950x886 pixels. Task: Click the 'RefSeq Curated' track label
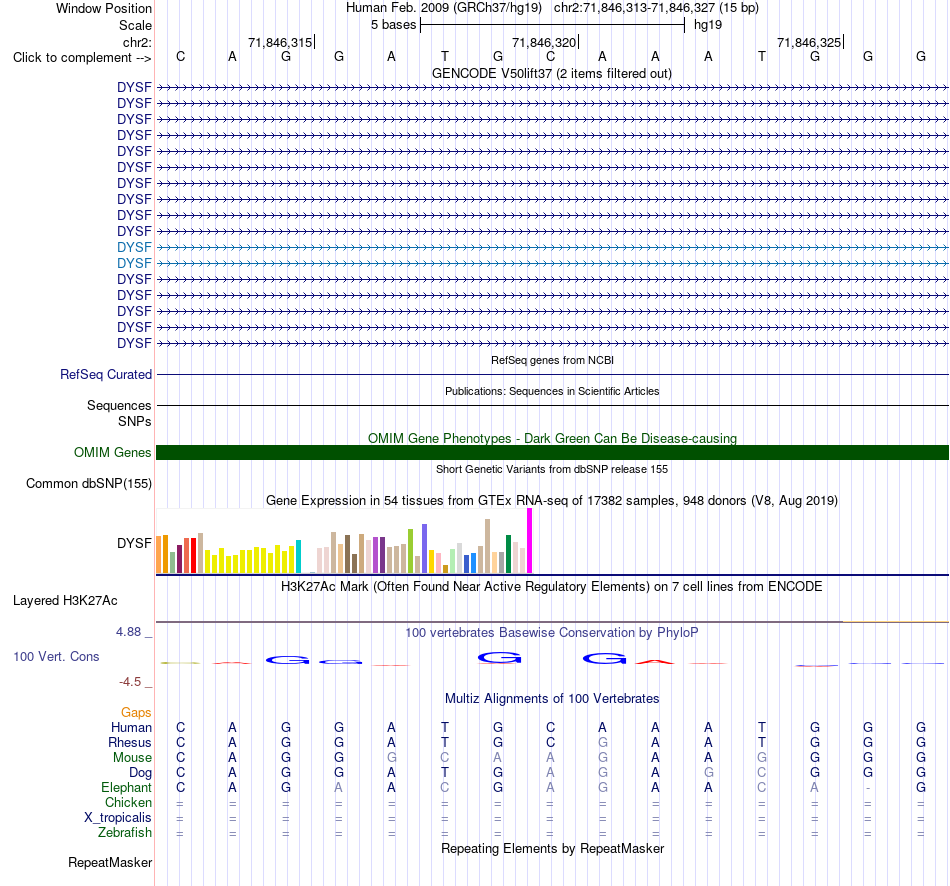tap(106, 375)
